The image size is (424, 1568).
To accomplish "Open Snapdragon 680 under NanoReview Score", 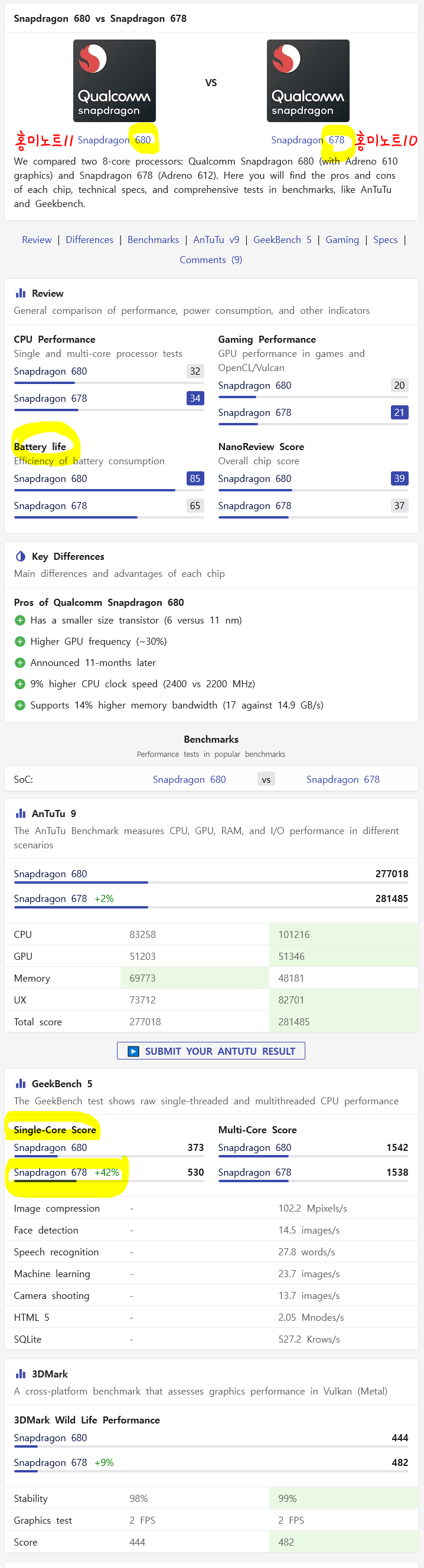I will [255, 479].
